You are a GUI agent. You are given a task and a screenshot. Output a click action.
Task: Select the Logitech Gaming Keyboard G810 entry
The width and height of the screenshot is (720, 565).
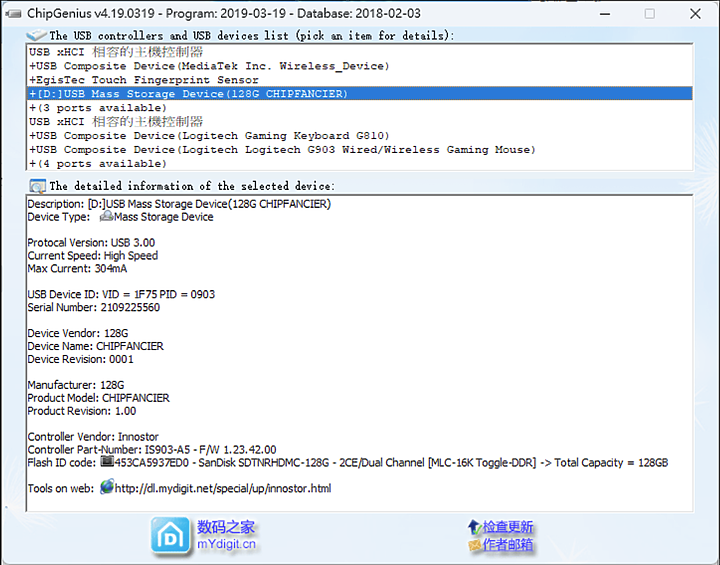coord(360,136)
